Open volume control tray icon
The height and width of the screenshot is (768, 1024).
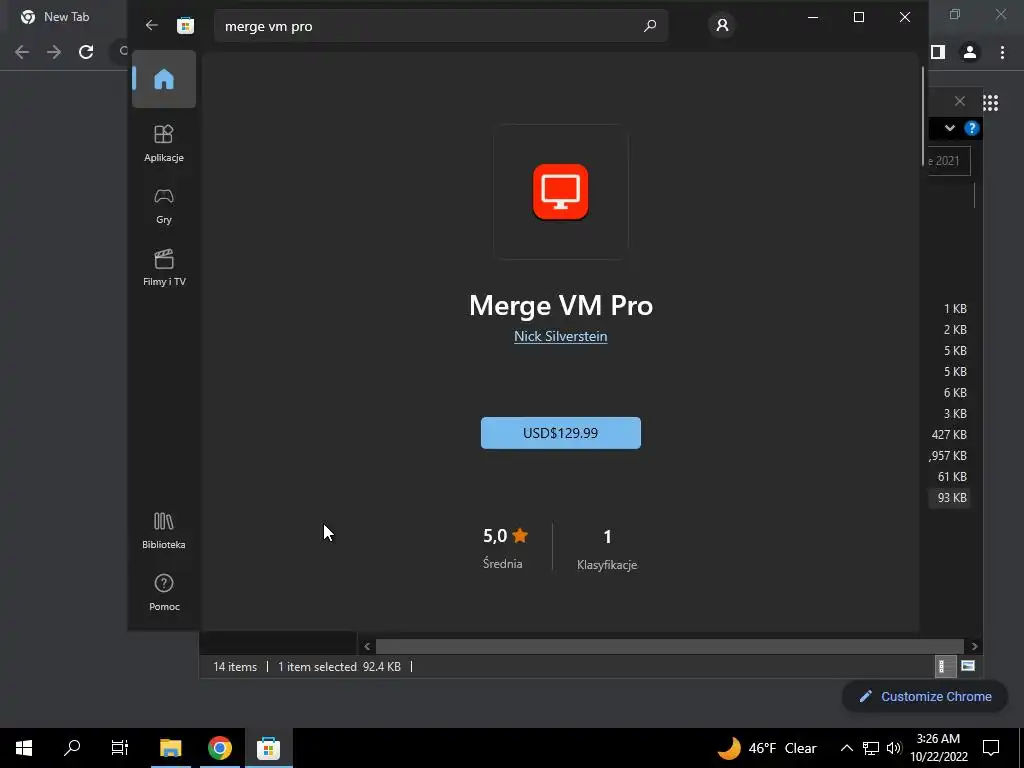[894, 748]
